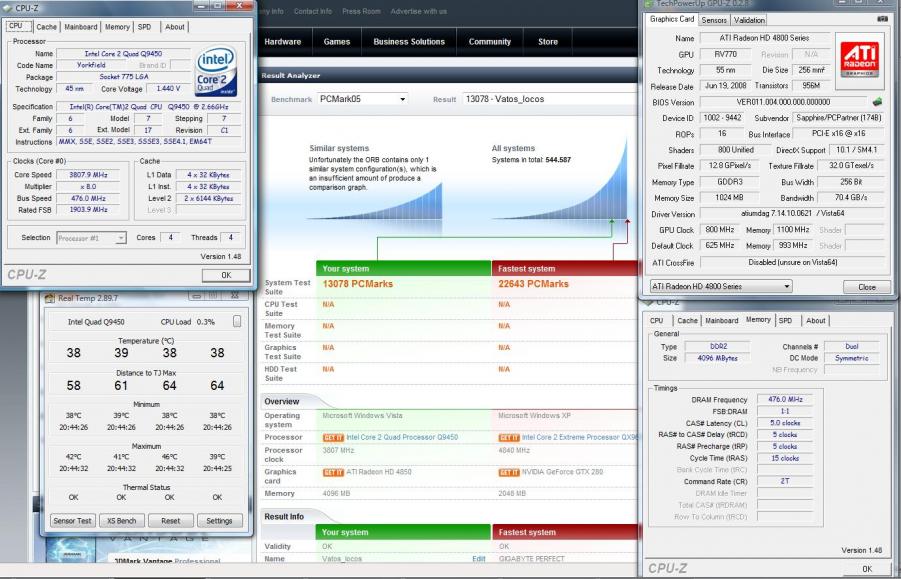The width and height of the screenshot is (901, 579).
Task: Click the camera screenshot icon in GPU-Z
Action: tap(883, 19)
